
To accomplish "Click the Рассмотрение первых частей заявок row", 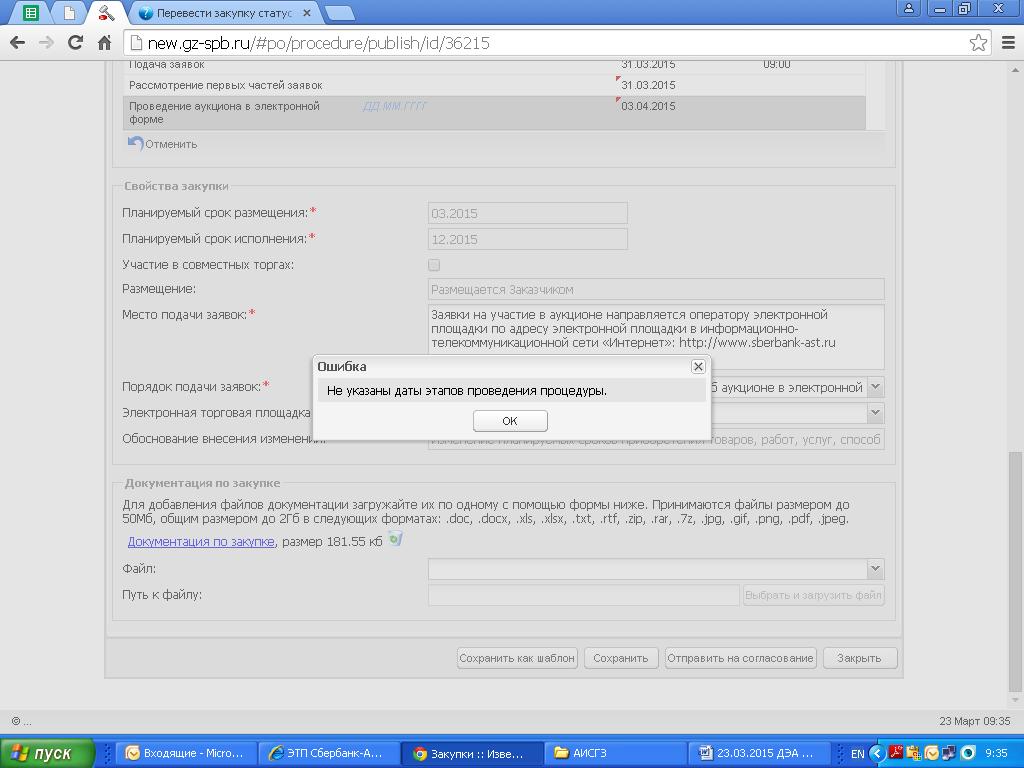I will [494, 86].
